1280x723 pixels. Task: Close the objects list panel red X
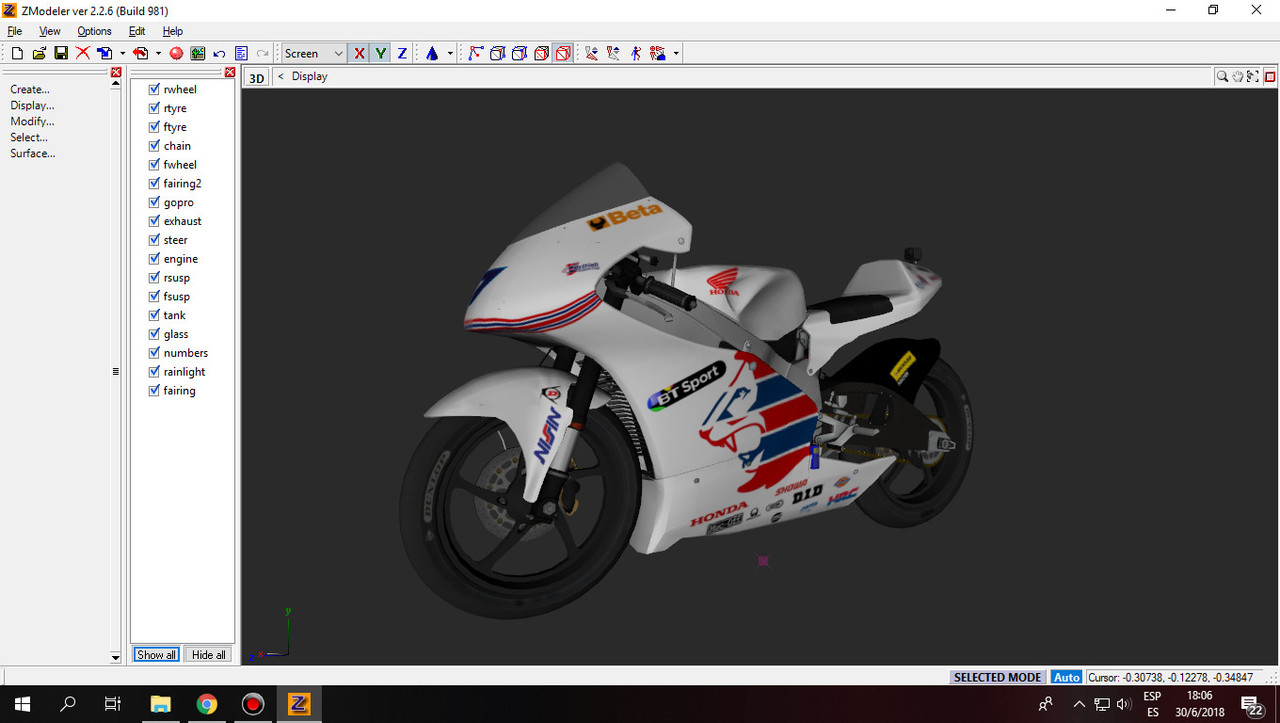tap(230, 72)
